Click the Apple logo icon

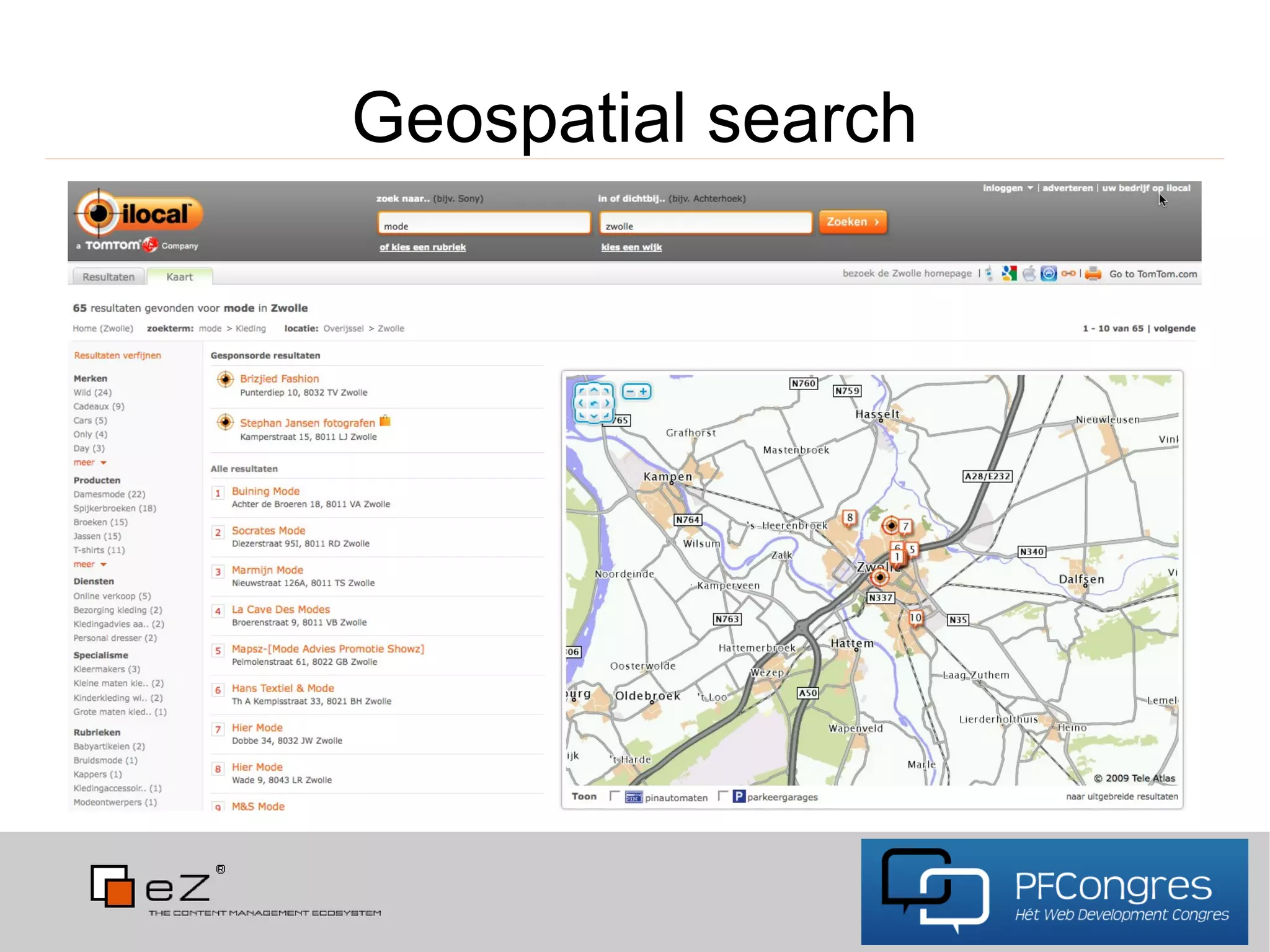[x=1029, y=274]
